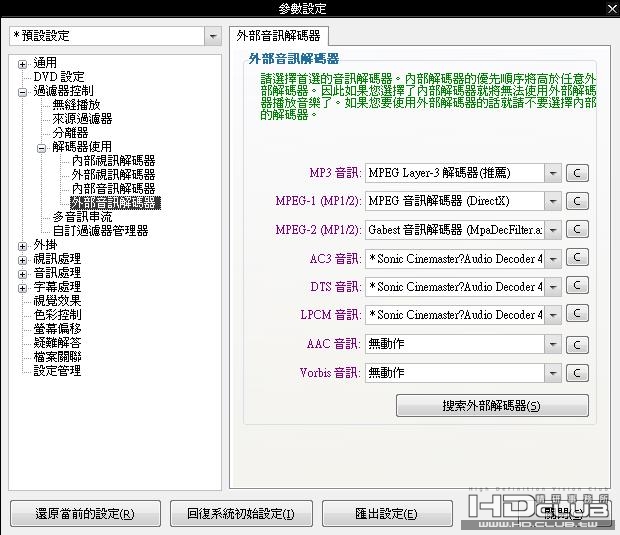Open the MP3 音訊 decoder dropdown

pos(553,173)
